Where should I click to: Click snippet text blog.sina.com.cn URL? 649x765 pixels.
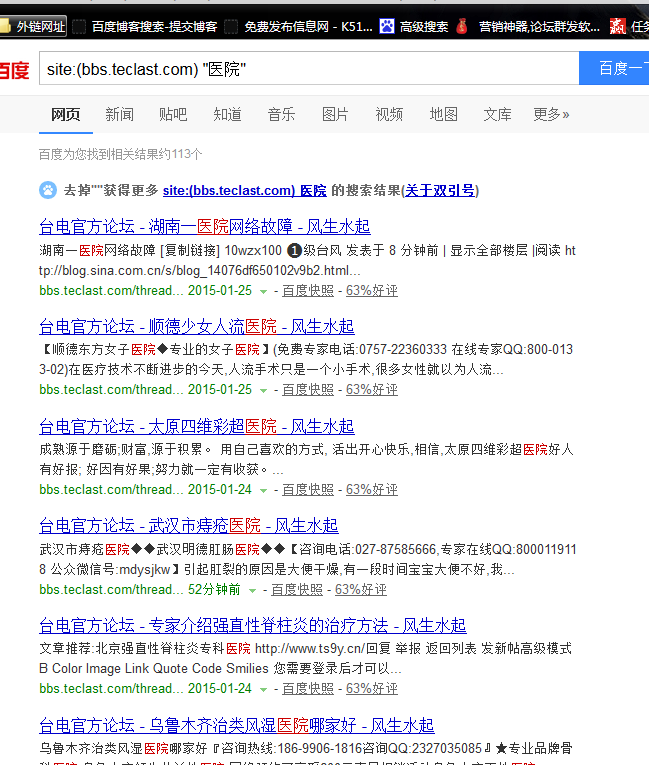pyautogui.click(x=200, y=270)
